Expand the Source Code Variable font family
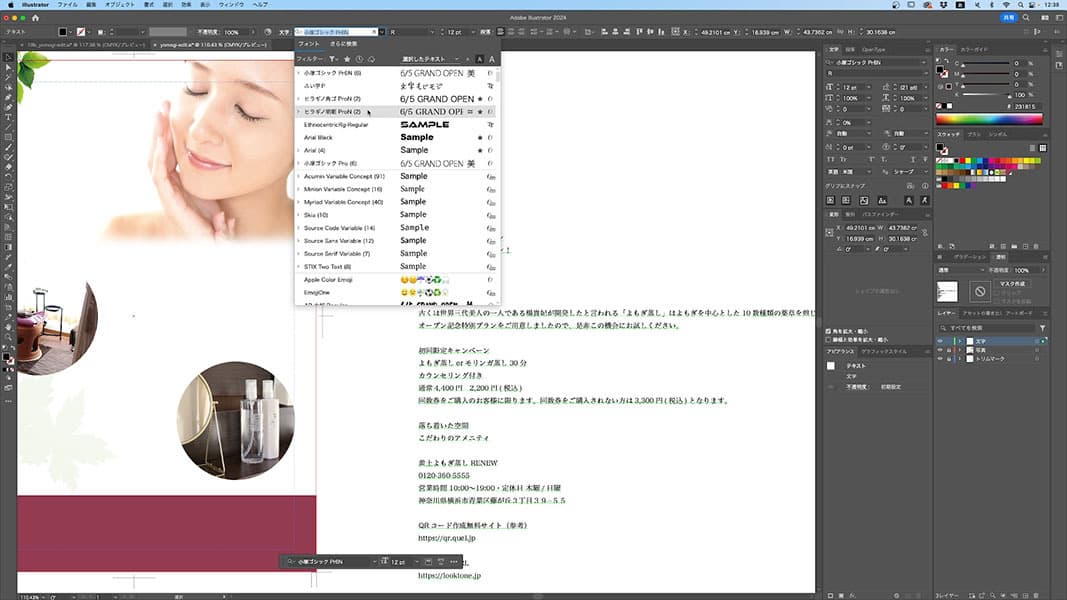The height and width of the screenshot is (600, 1067). pyautogui.click(x=299, y=228)
